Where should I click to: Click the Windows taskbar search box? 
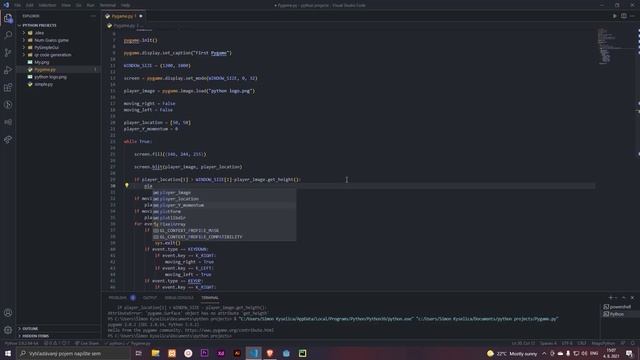tap(73, 353)
